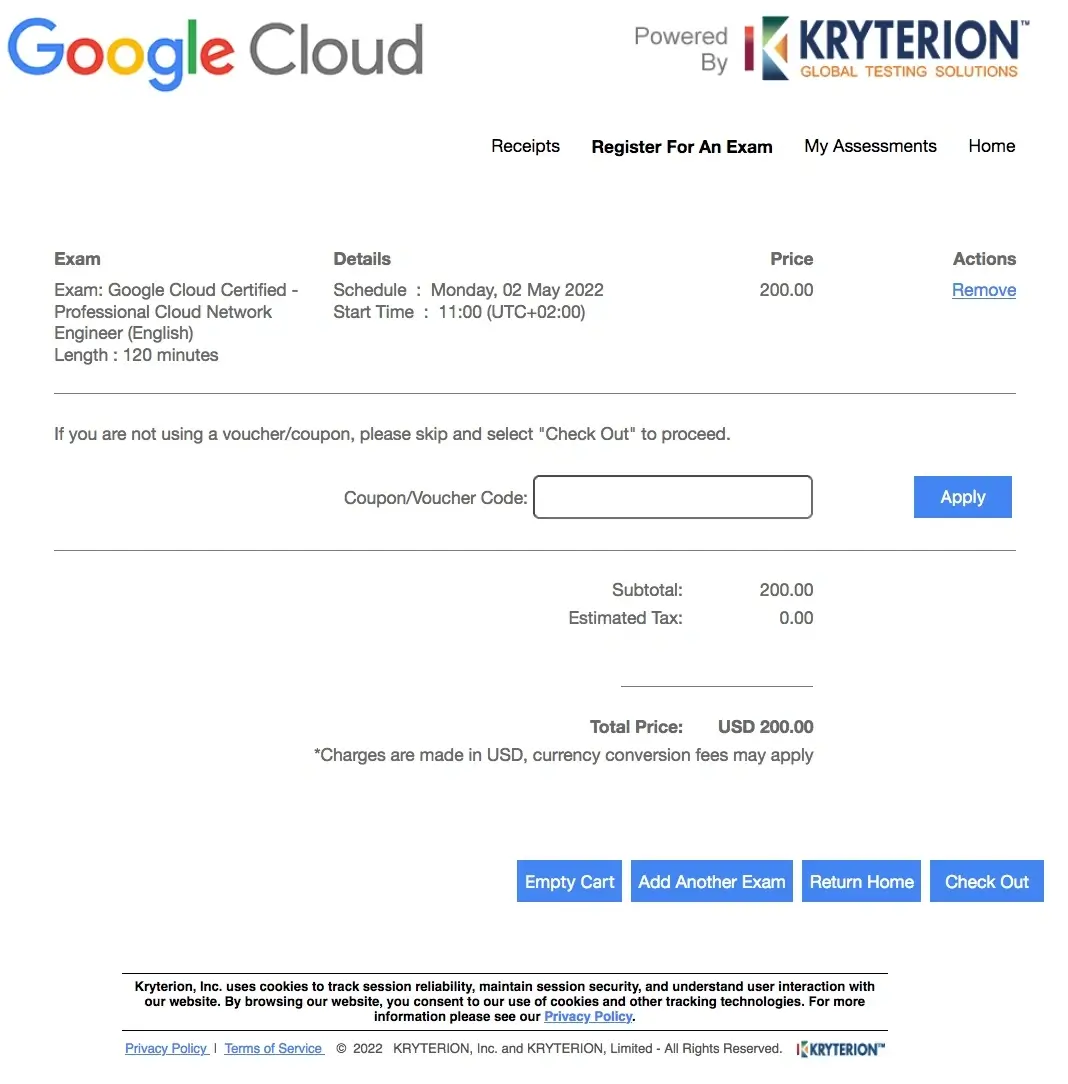
Task: Click the Kryterion logo in the header
Action: (x=884, y=46)
